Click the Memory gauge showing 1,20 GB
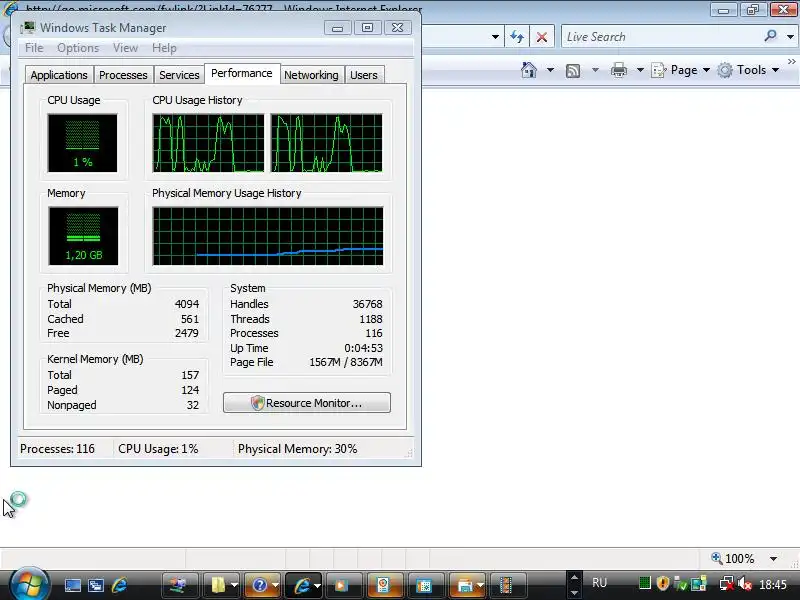 click(x=83, y=236)
